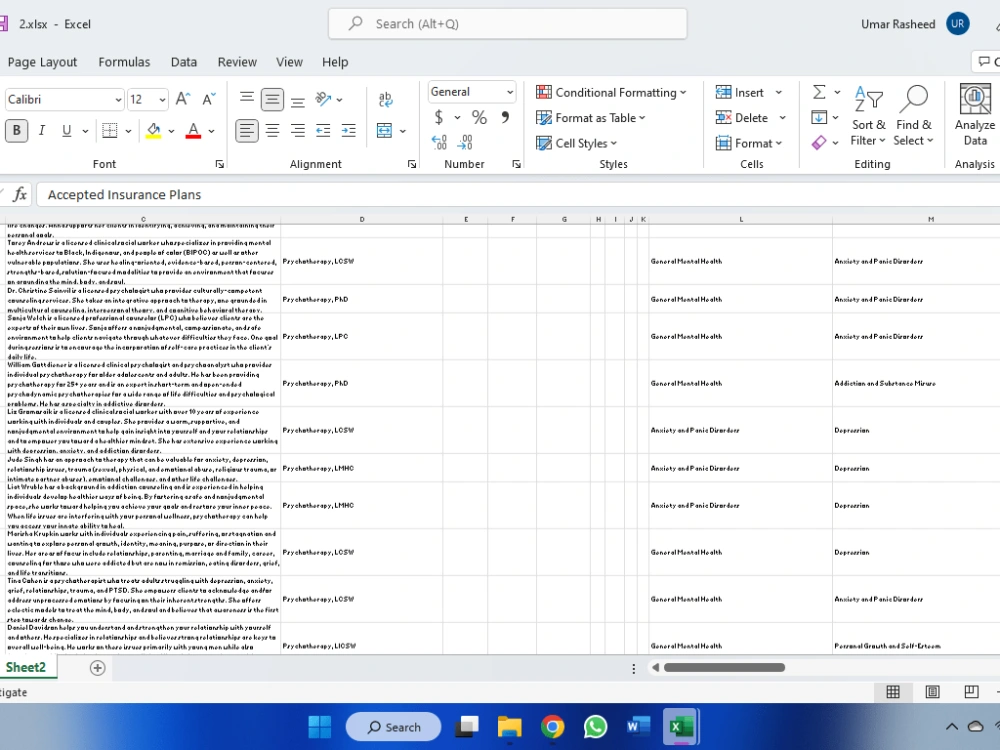
Task: Open Help tab
Action: click(335, 62)
